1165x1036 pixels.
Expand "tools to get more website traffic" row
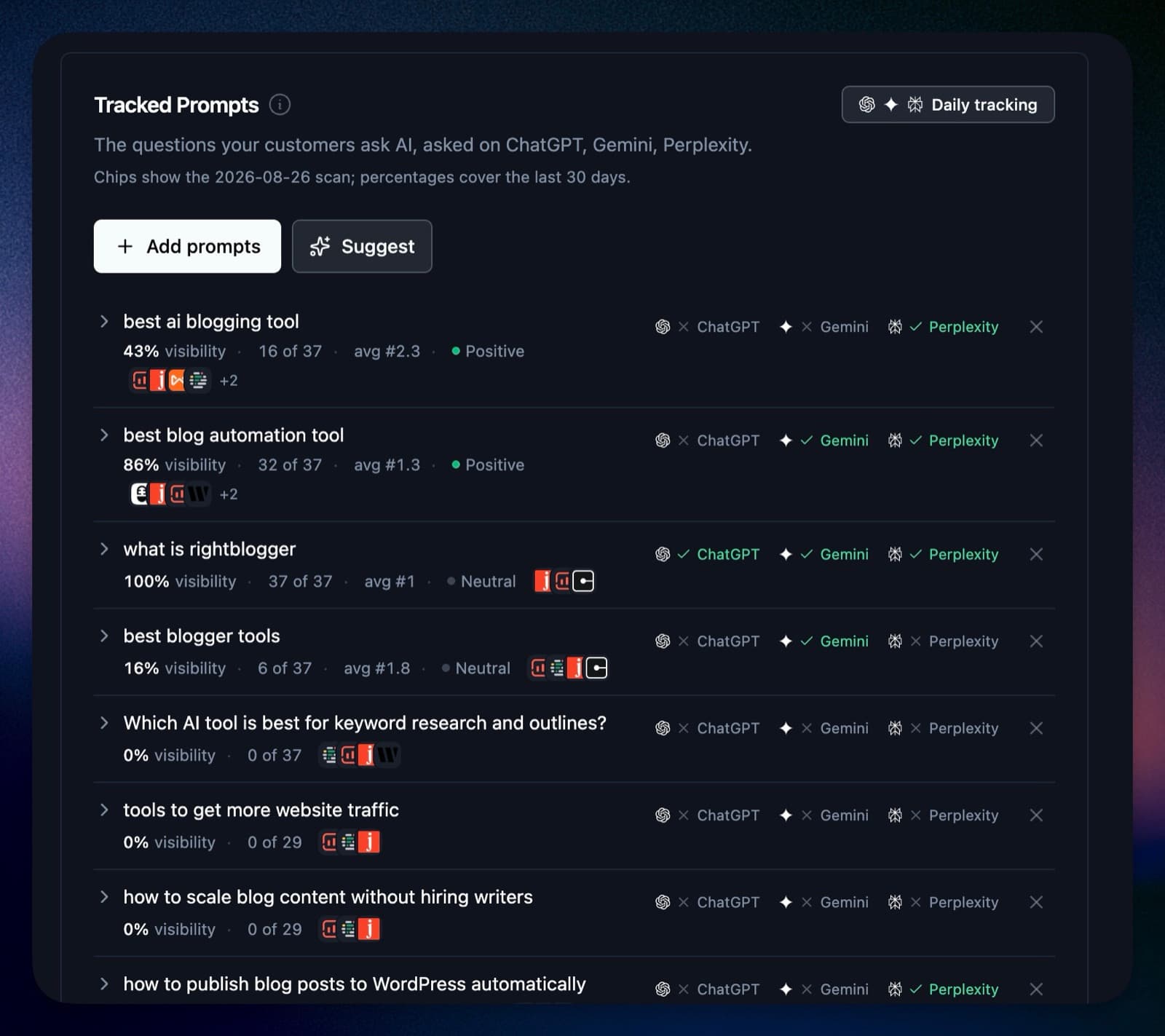click(x=104, y=810)
